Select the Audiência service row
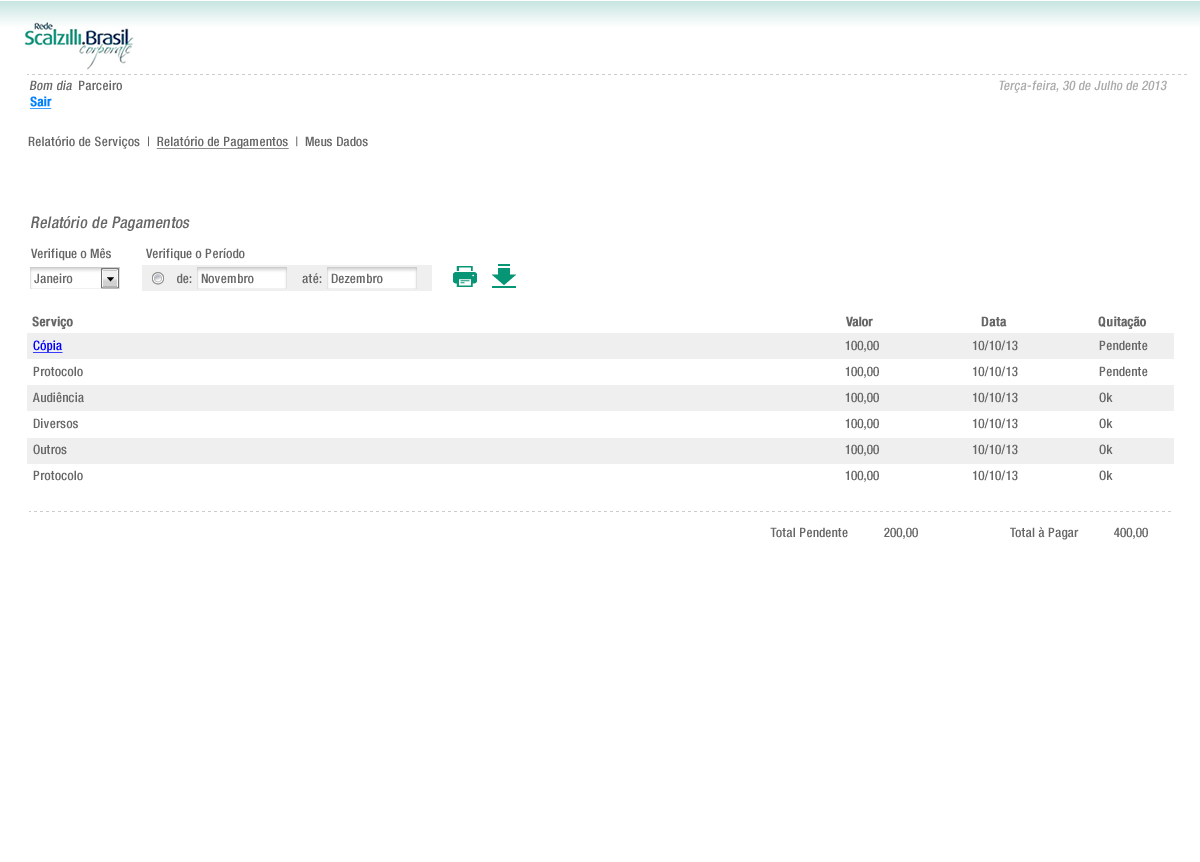The height and width of the screenshot is (862, 1200). pyautogui.click(x=58, y=398)
